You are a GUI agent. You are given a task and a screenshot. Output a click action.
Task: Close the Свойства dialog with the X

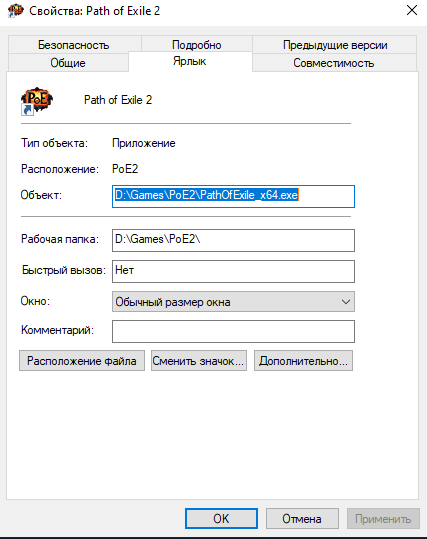pos(412,10)
